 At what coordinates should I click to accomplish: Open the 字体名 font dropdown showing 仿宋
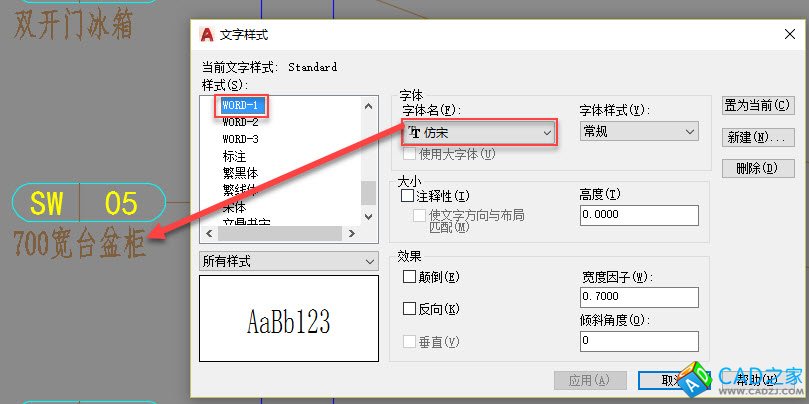tap(478, 132)
